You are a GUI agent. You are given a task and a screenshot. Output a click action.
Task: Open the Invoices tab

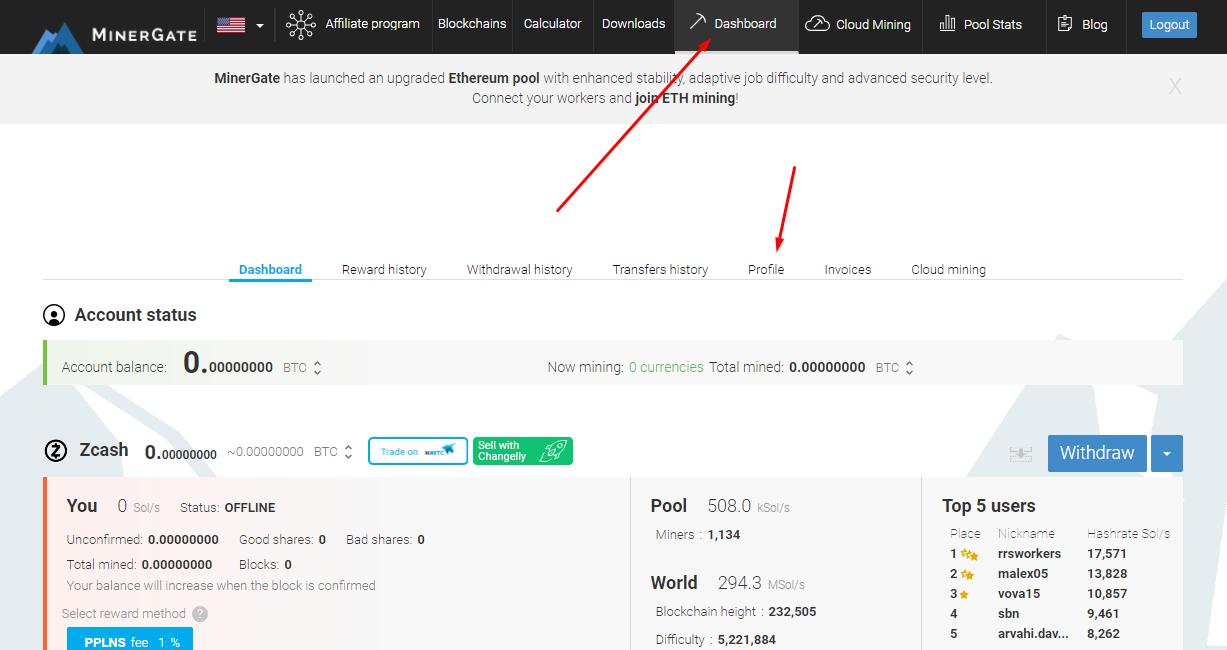(848, 269)
